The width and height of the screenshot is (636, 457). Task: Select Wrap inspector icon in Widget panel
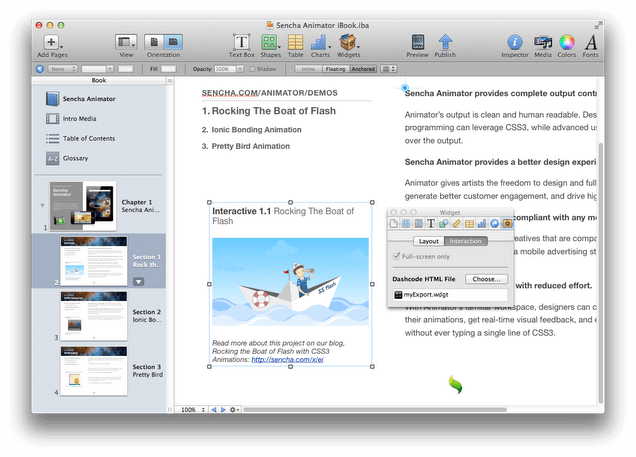pos(419,223)
